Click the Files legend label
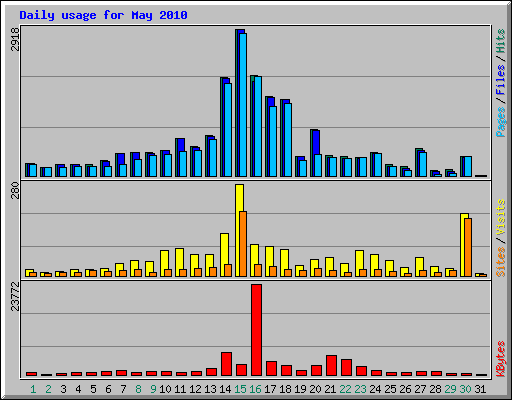 501,80
